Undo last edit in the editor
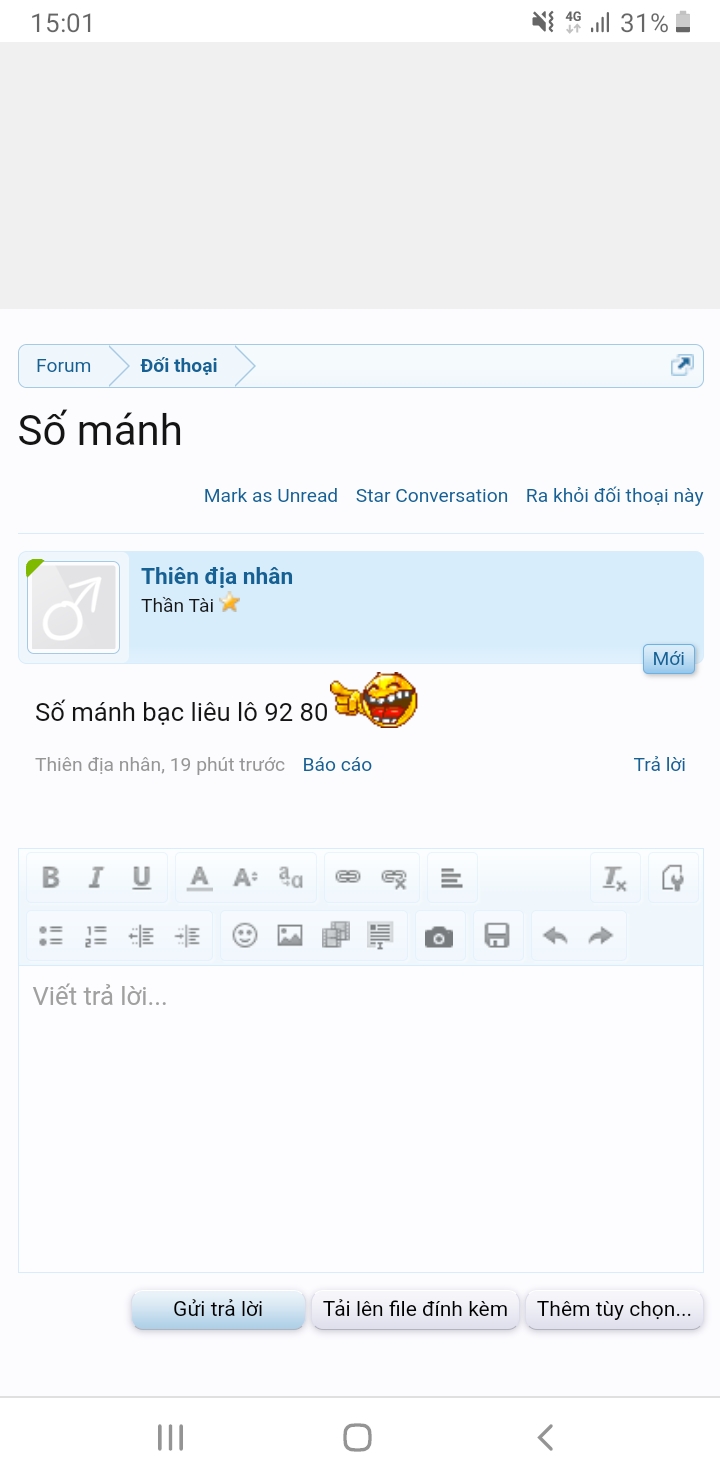This screenshot has width=720, height=1480. coord(555,936)
